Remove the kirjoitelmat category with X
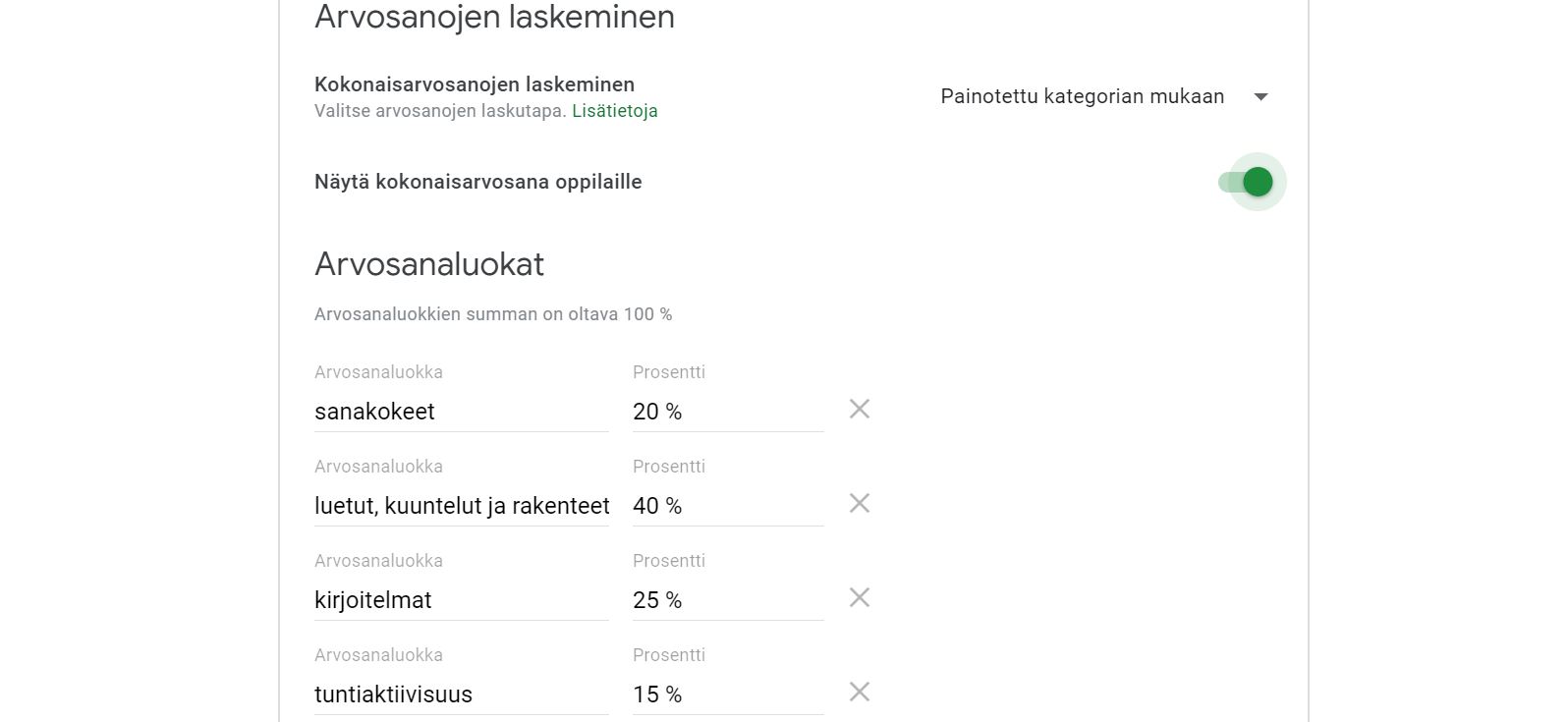Viewport: 1568px width, 722px height. coord(860,597)
